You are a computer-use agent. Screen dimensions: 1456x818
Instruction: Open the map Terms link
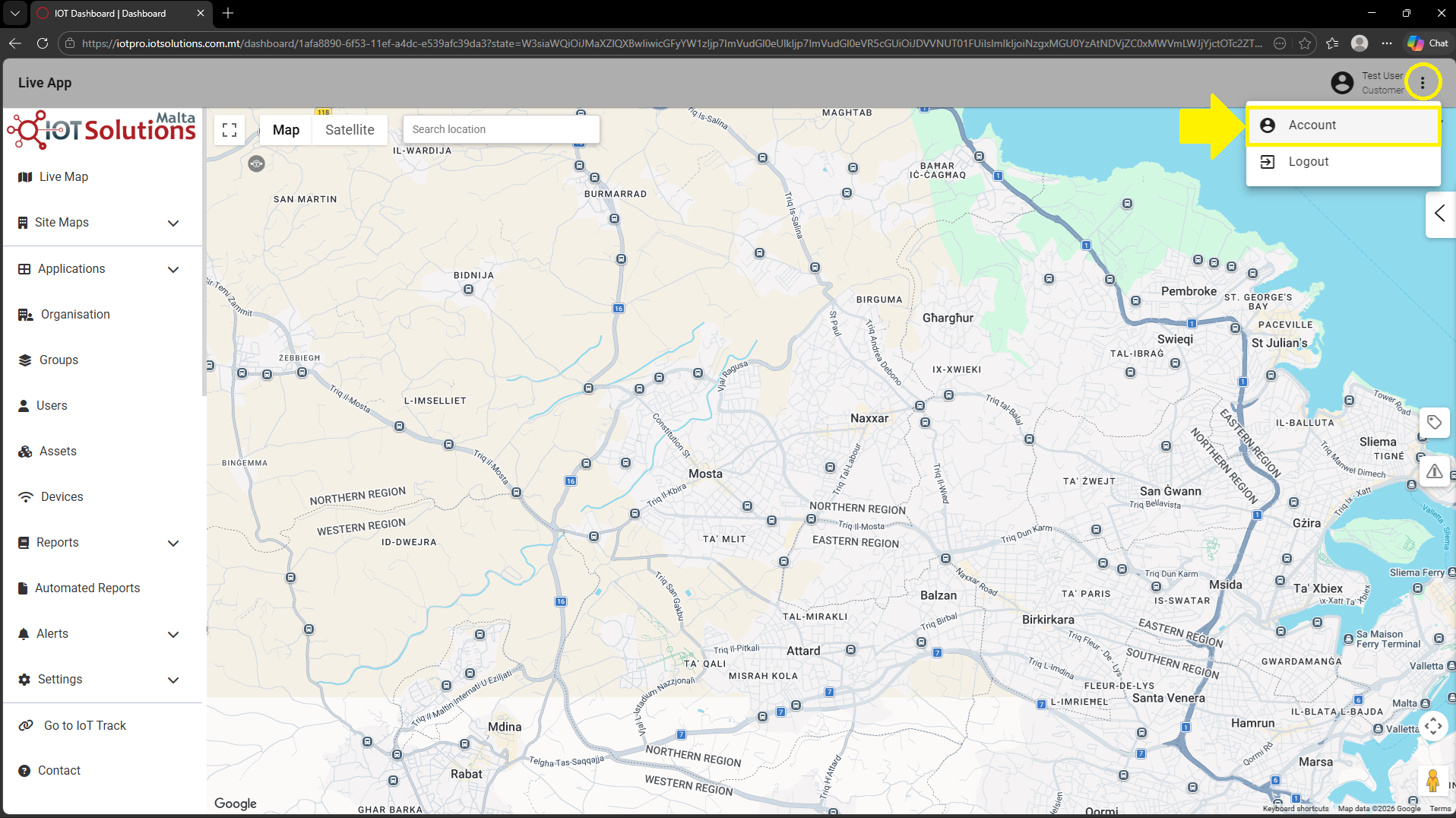[x=1440, y=809]
